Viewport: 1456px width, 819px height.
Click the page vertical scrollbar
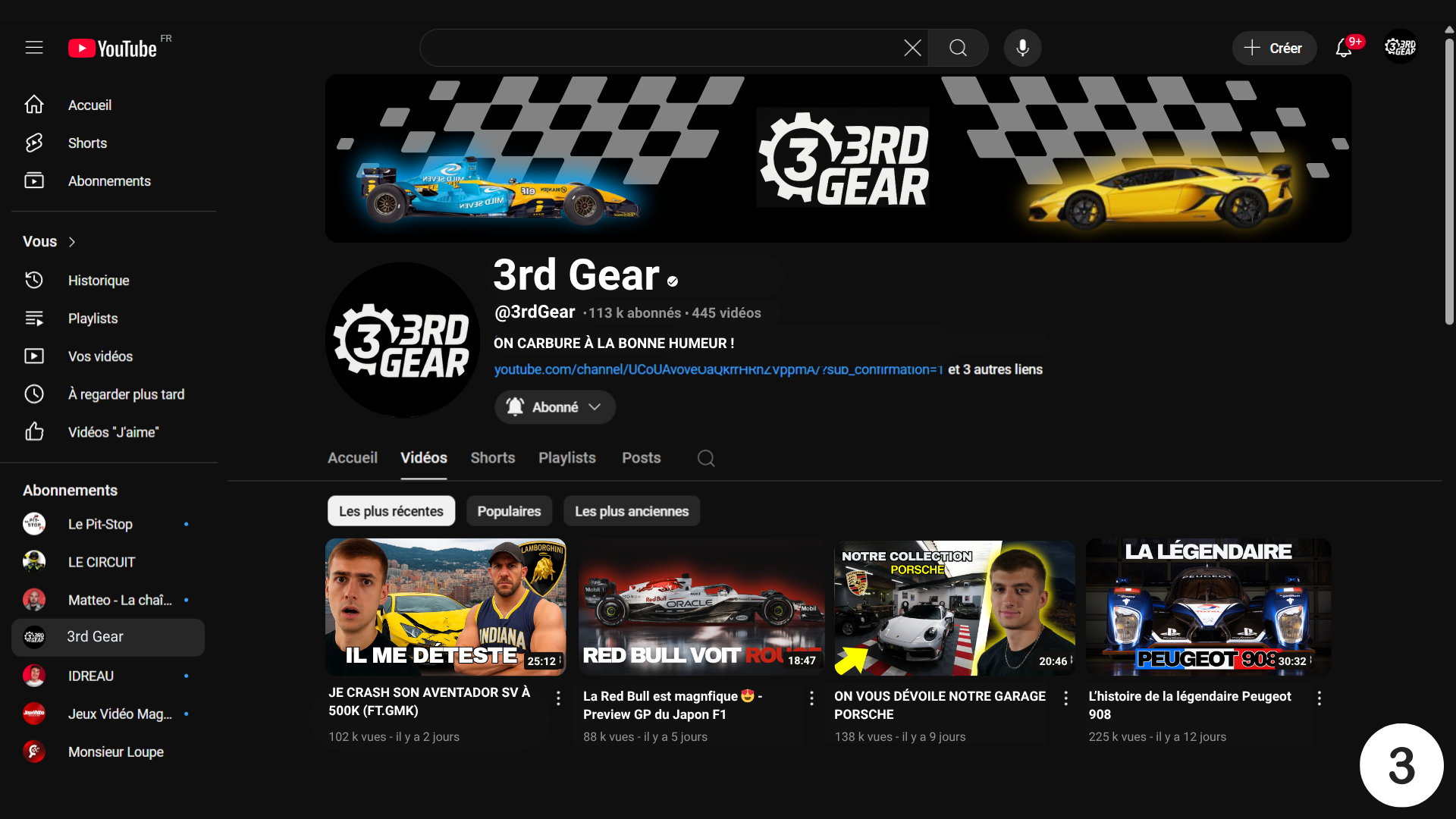click(1449, 182)
